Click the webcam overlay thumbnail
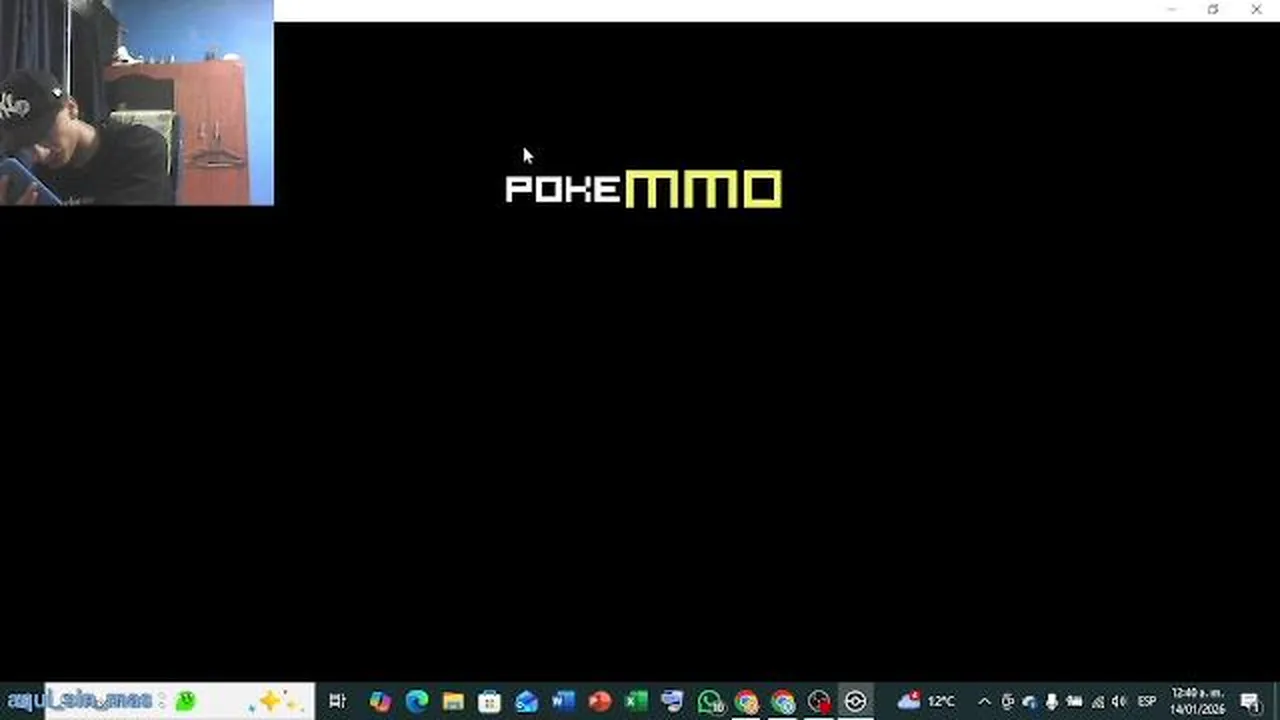The image size is (1280, 720). pyautogui.click(x=136, y=102)
